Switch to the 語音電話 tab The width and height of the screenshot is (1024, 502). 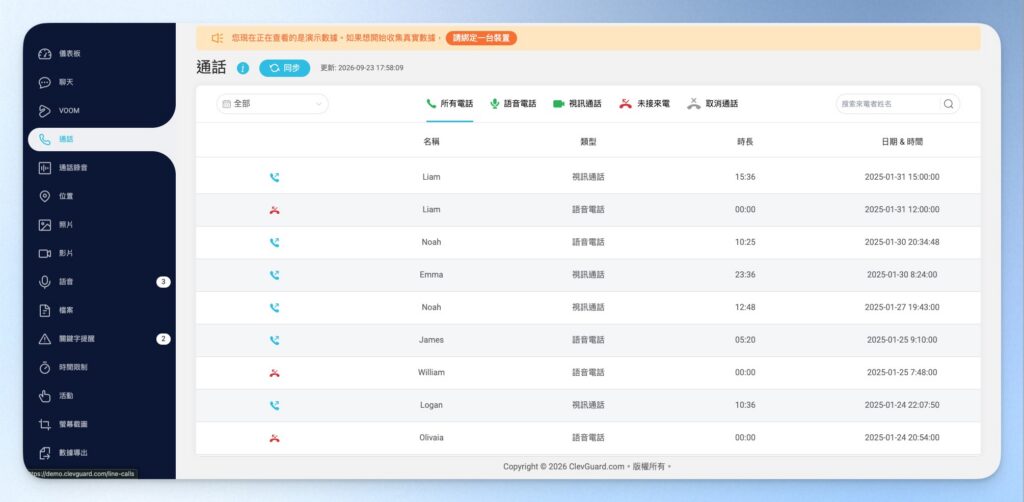pyautogui.click(x=513, y=104)
